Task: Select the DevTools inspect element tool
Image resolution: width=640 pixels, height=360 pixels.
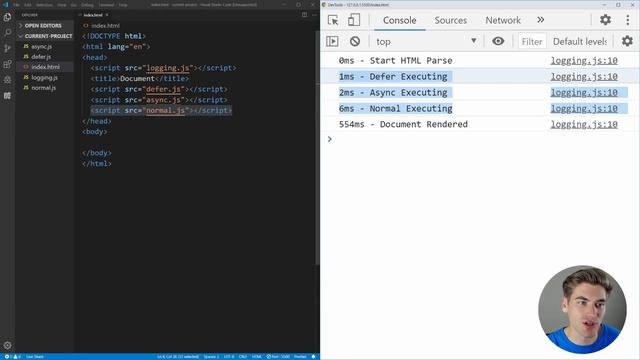Action: click(x=333, y=20)
